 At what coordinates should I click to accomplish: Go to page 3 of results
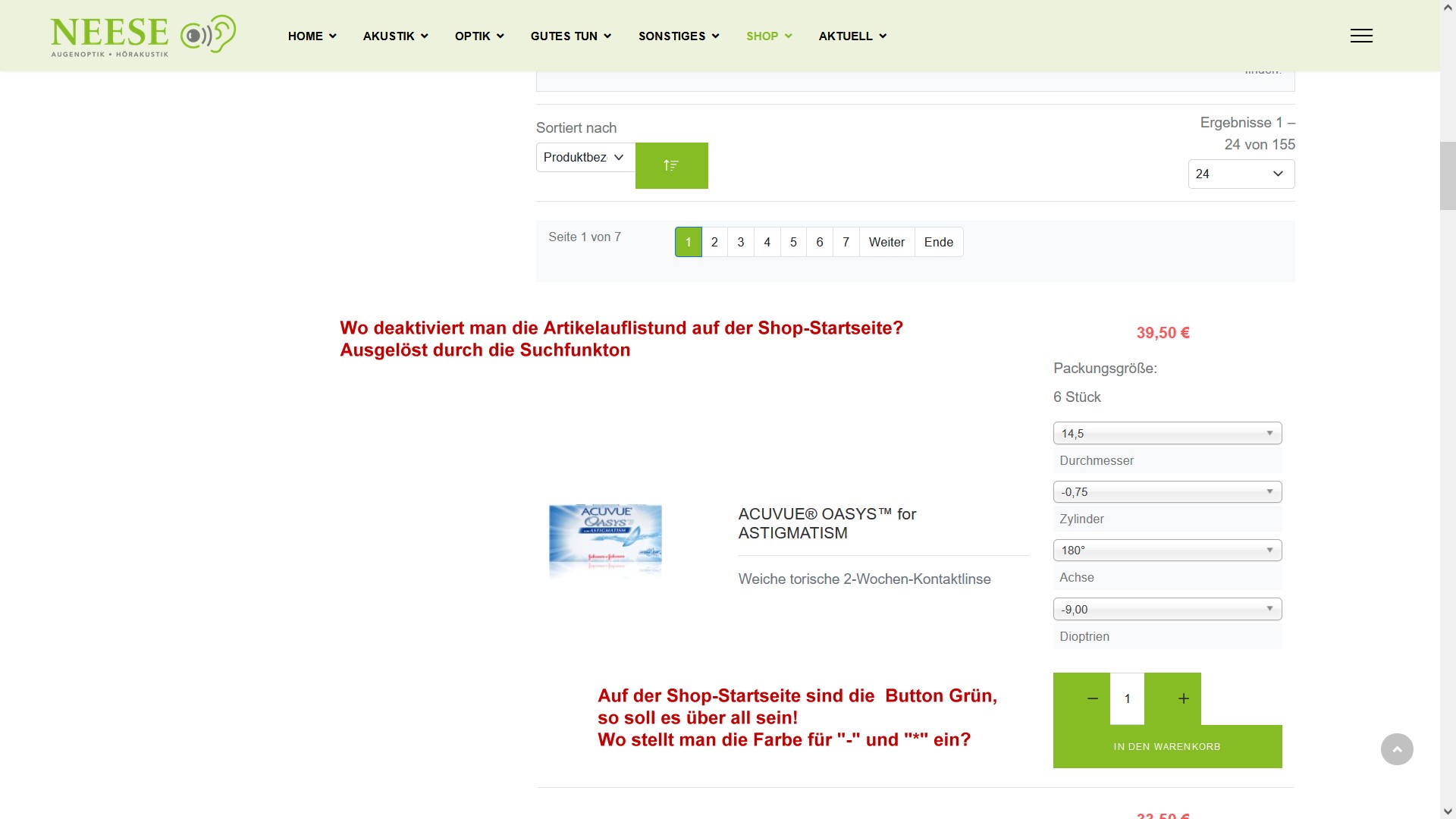tap(741, 242)
